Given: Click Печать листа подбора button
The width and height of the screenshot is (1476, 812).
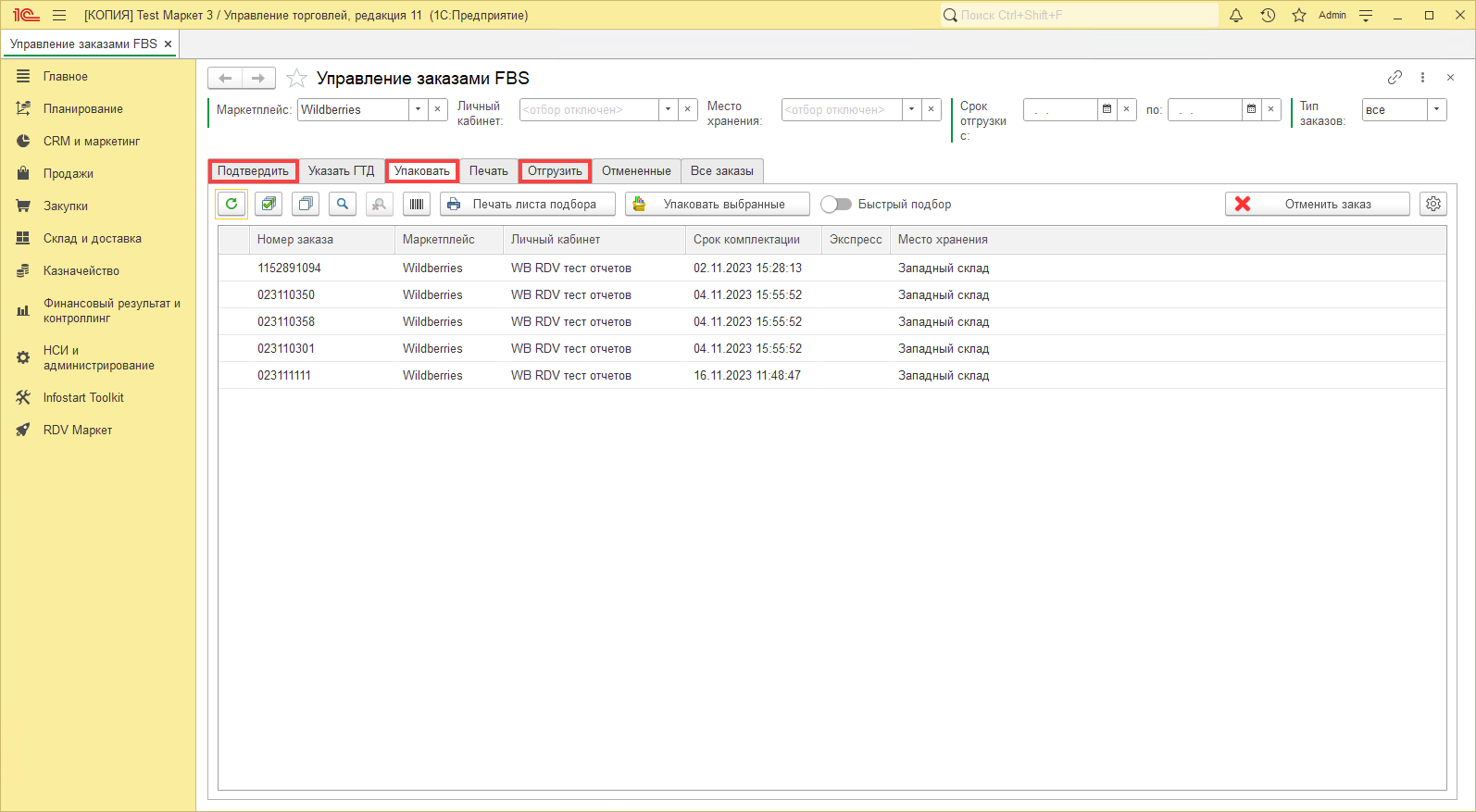Looking at the screenshot, I should (528, 204).
